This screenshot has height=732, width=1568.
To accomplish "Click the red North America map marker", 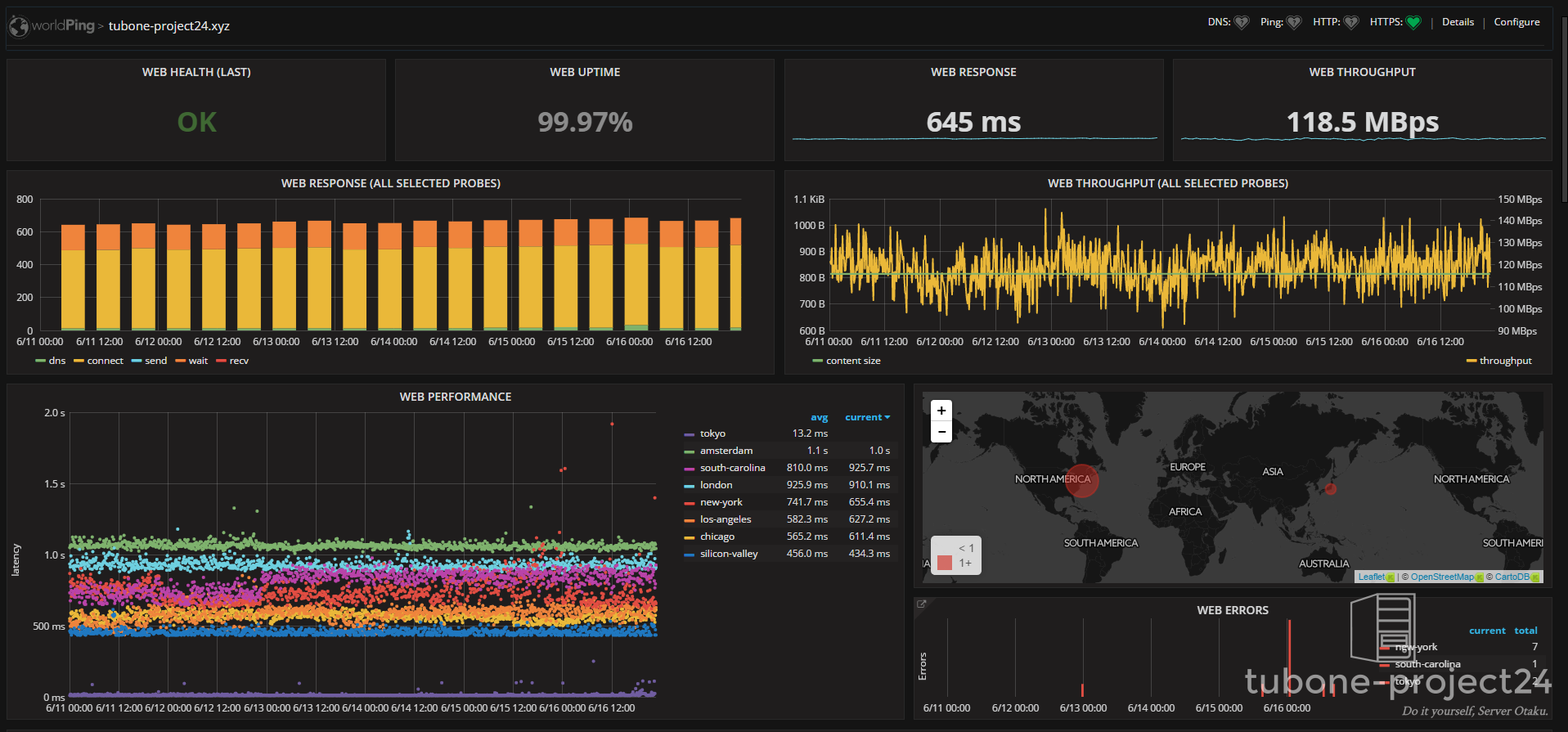I will pyautogui.click(x=1081, y=481).
